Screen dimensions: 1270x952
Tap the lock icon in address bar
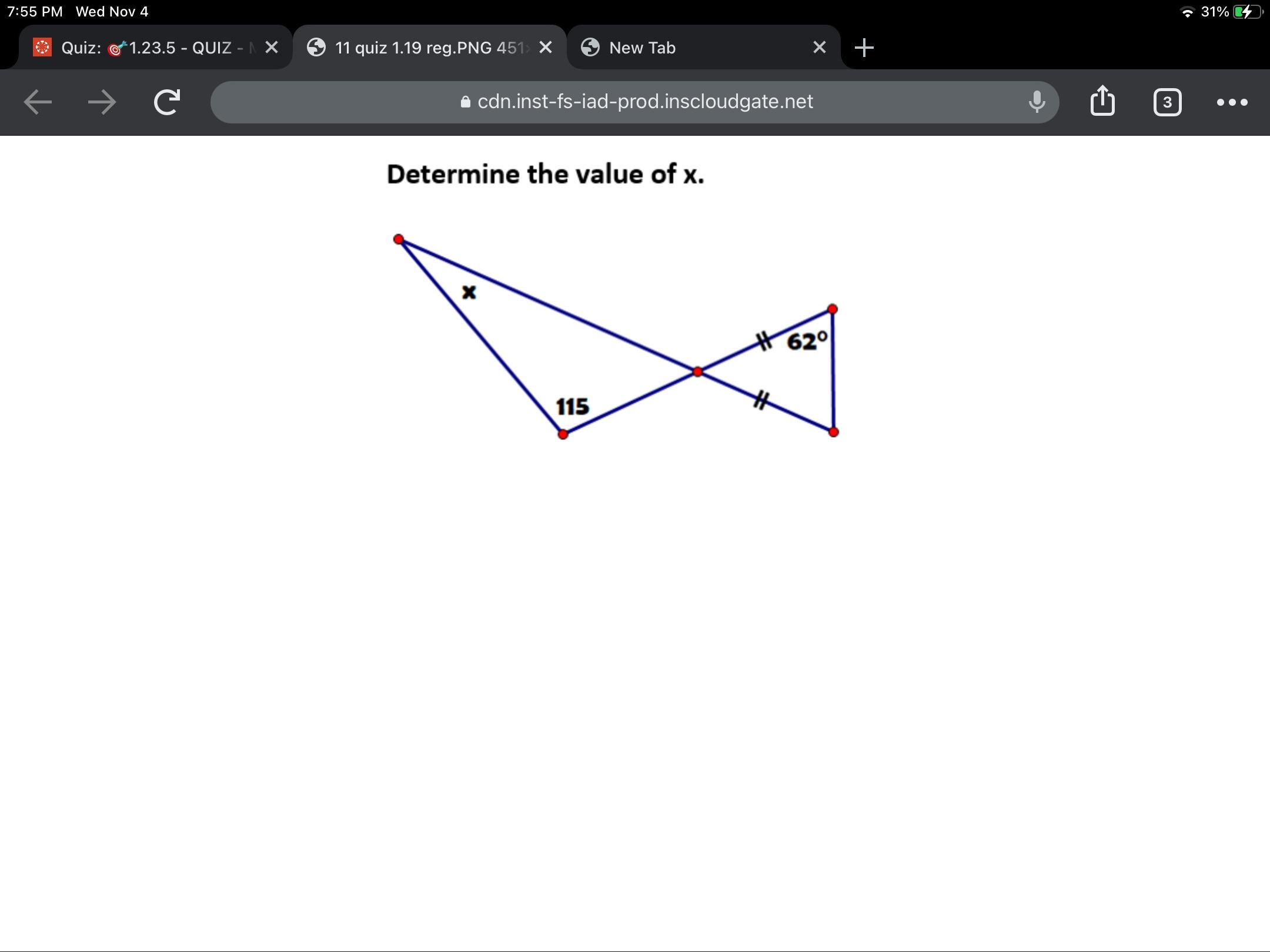coord(466,103)
